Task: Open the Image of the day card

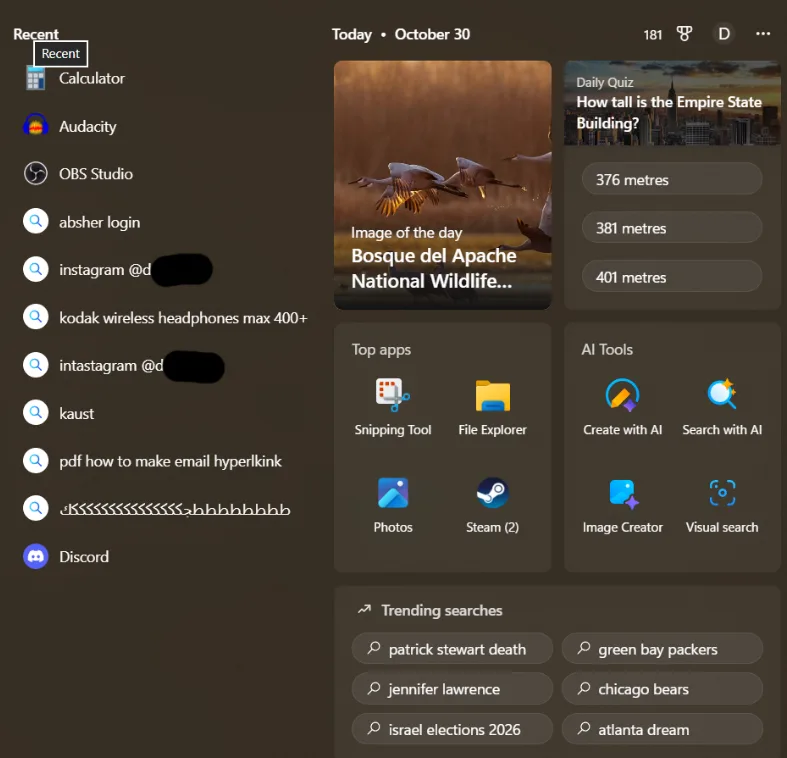Action: (443, 185)
